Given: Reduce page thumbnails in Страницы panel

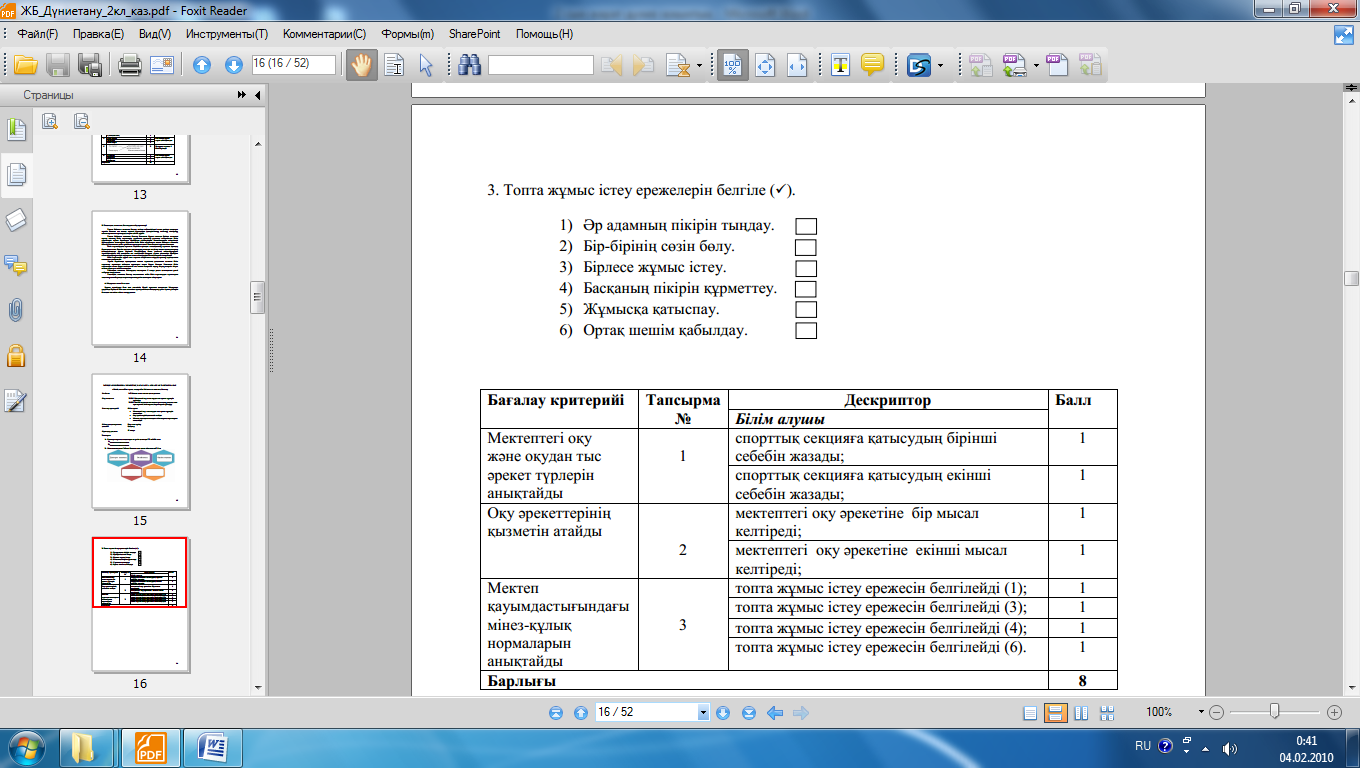Looking at the screenshot, I should pyautogui.click(x=82, y=122).
